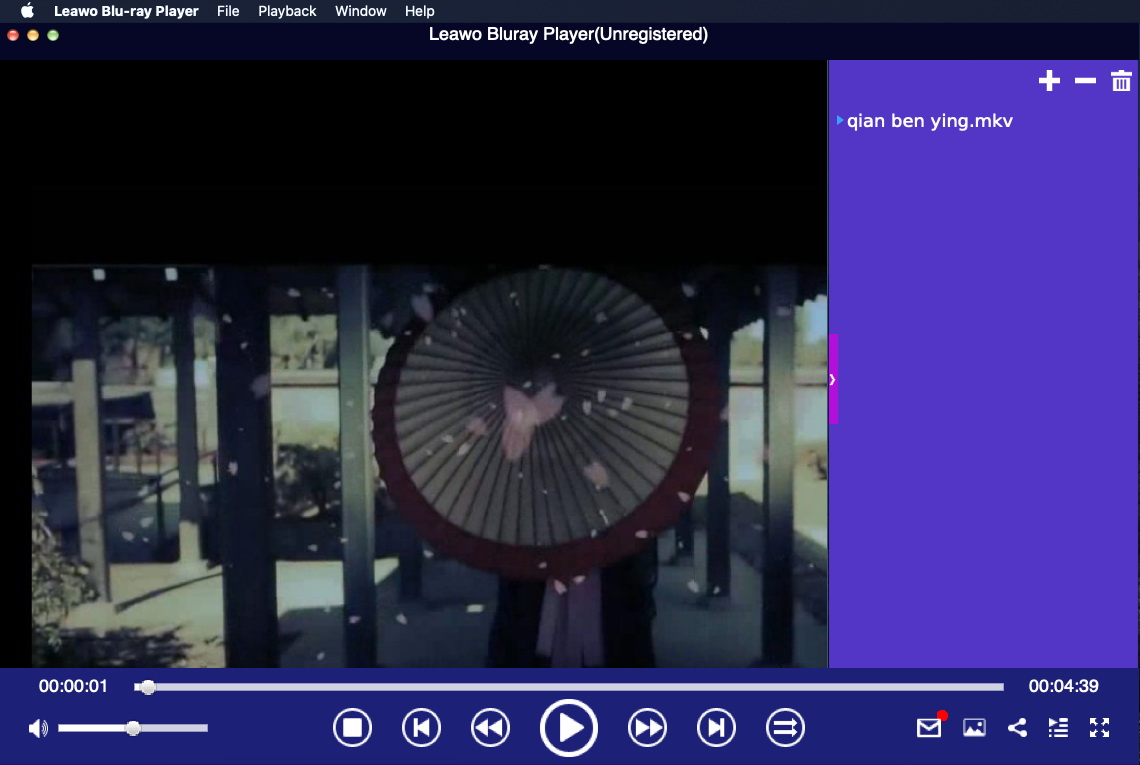Clear the playlist with the trash icon

(1121, 81)
